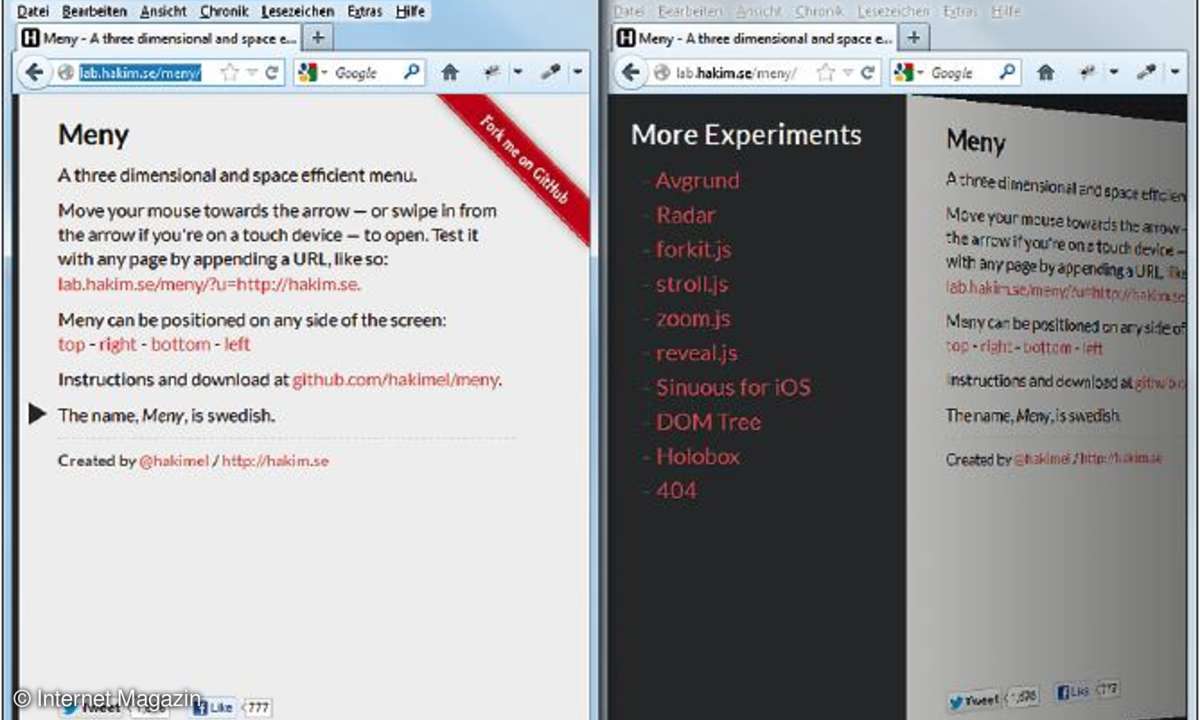The image size is (1200, 720).
Task: Reload the page in the left browser window
Action: 271,73
